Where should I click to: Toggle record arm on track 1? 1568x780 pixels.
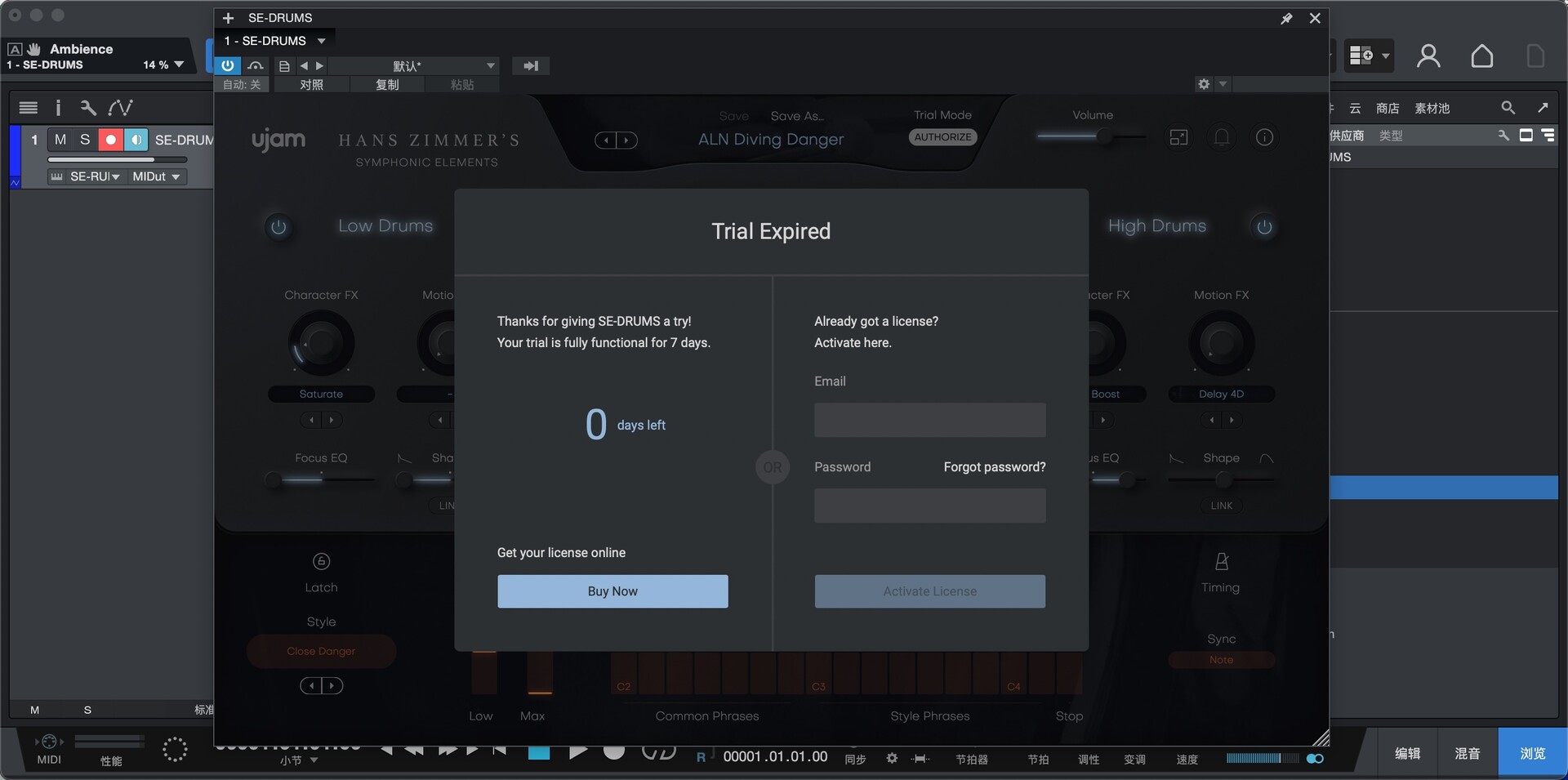[110, 140]
